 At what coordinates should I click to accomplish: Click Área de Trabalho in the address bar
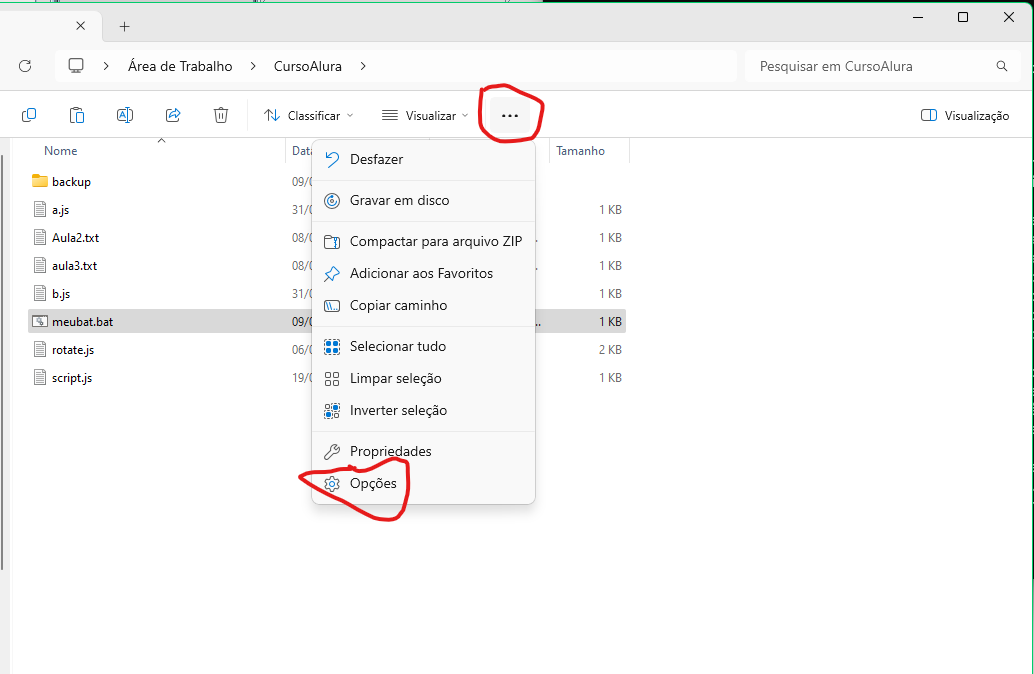(180, 66)
